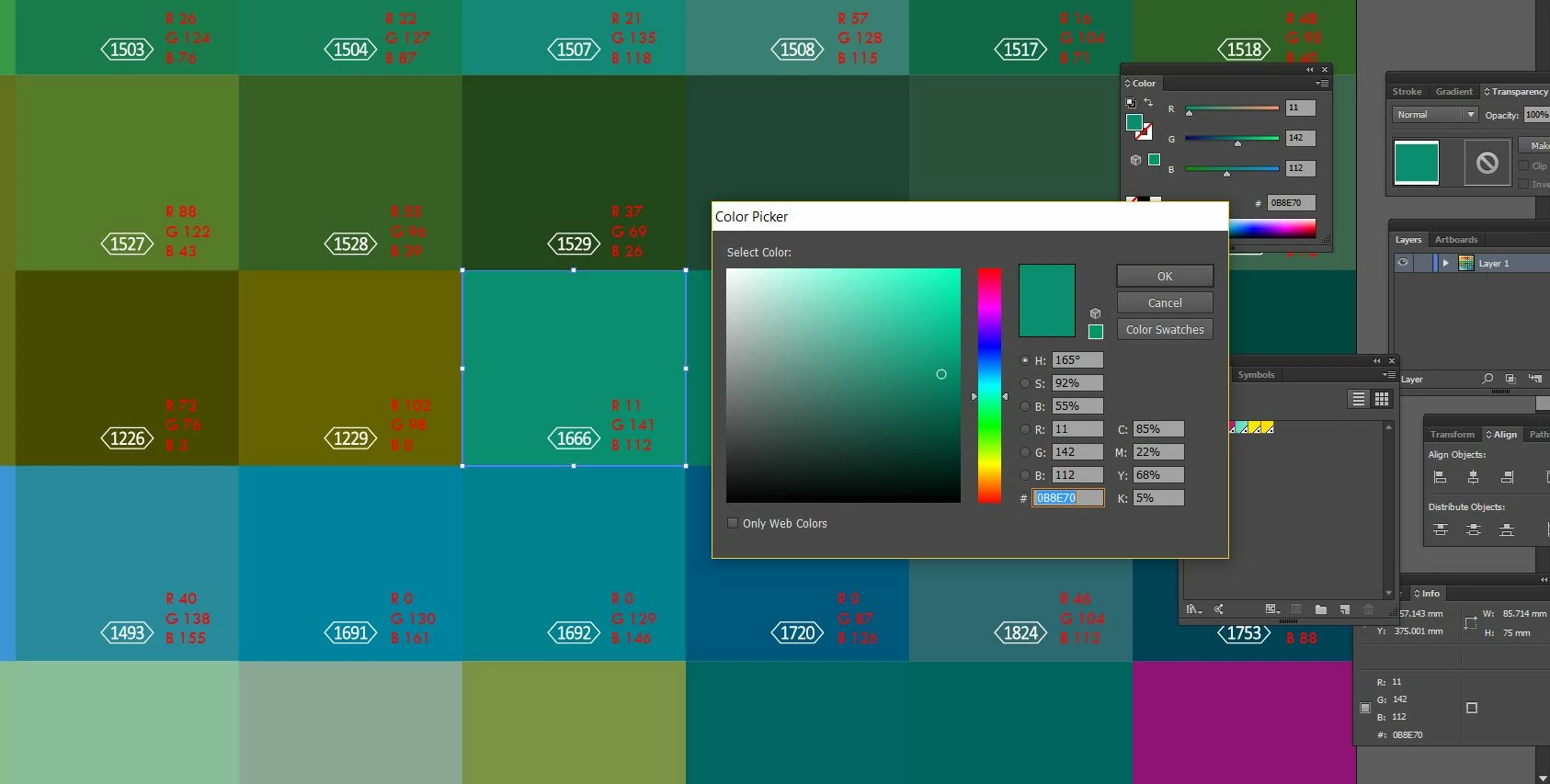Click the small web-safe color swatch in Color Picker

pyautogui.click(x=1096, y=332)
